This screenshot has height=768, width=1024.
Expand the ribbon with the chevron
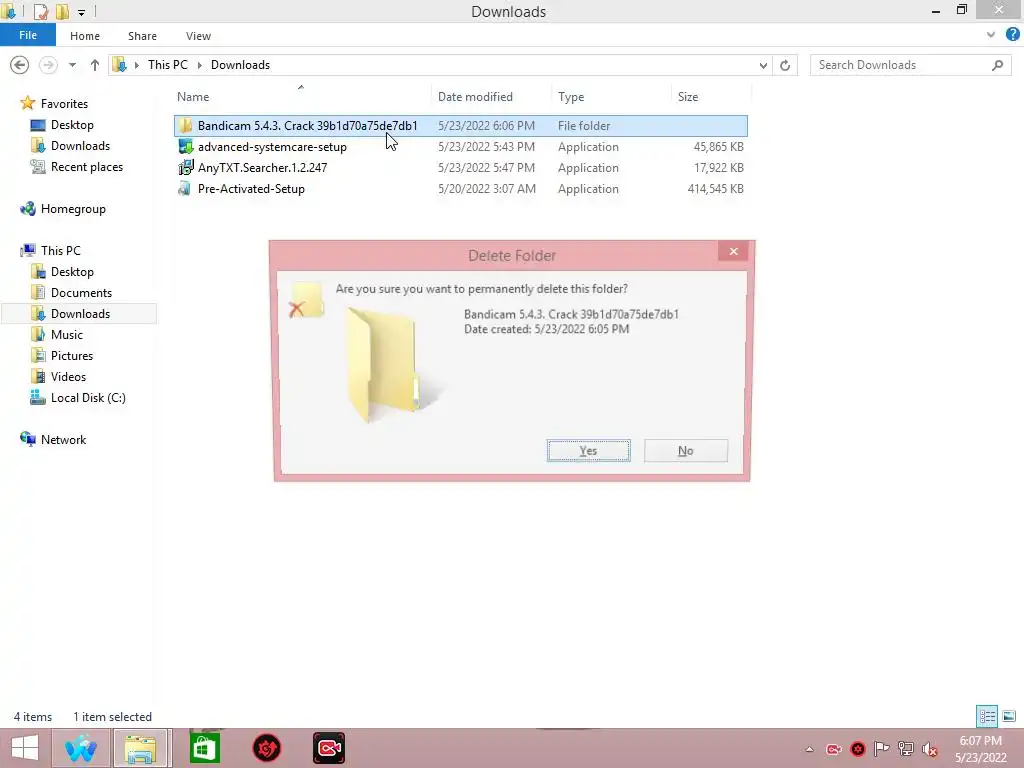point(991,35)
